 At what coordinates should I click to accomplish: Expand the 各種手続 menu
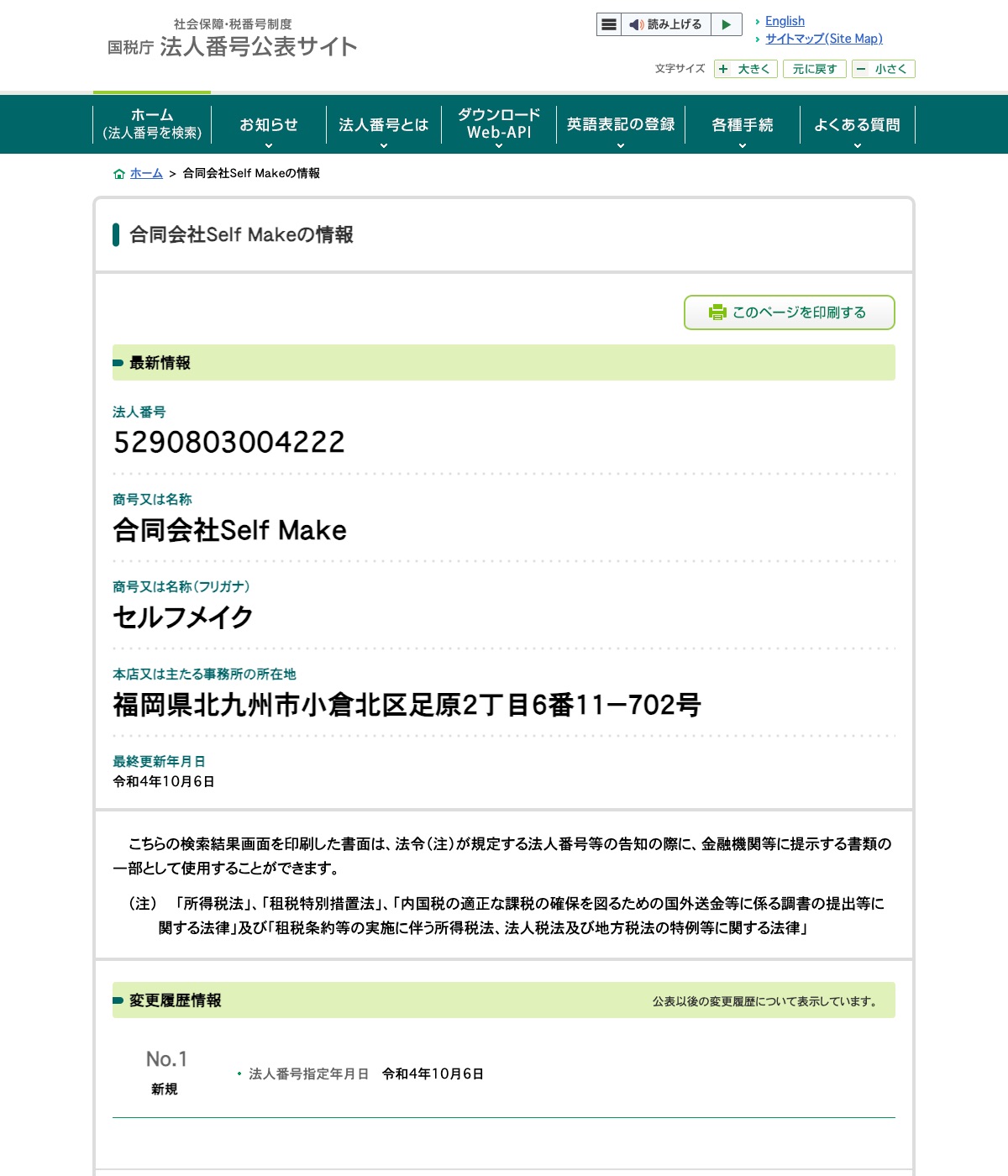[743, 124]
